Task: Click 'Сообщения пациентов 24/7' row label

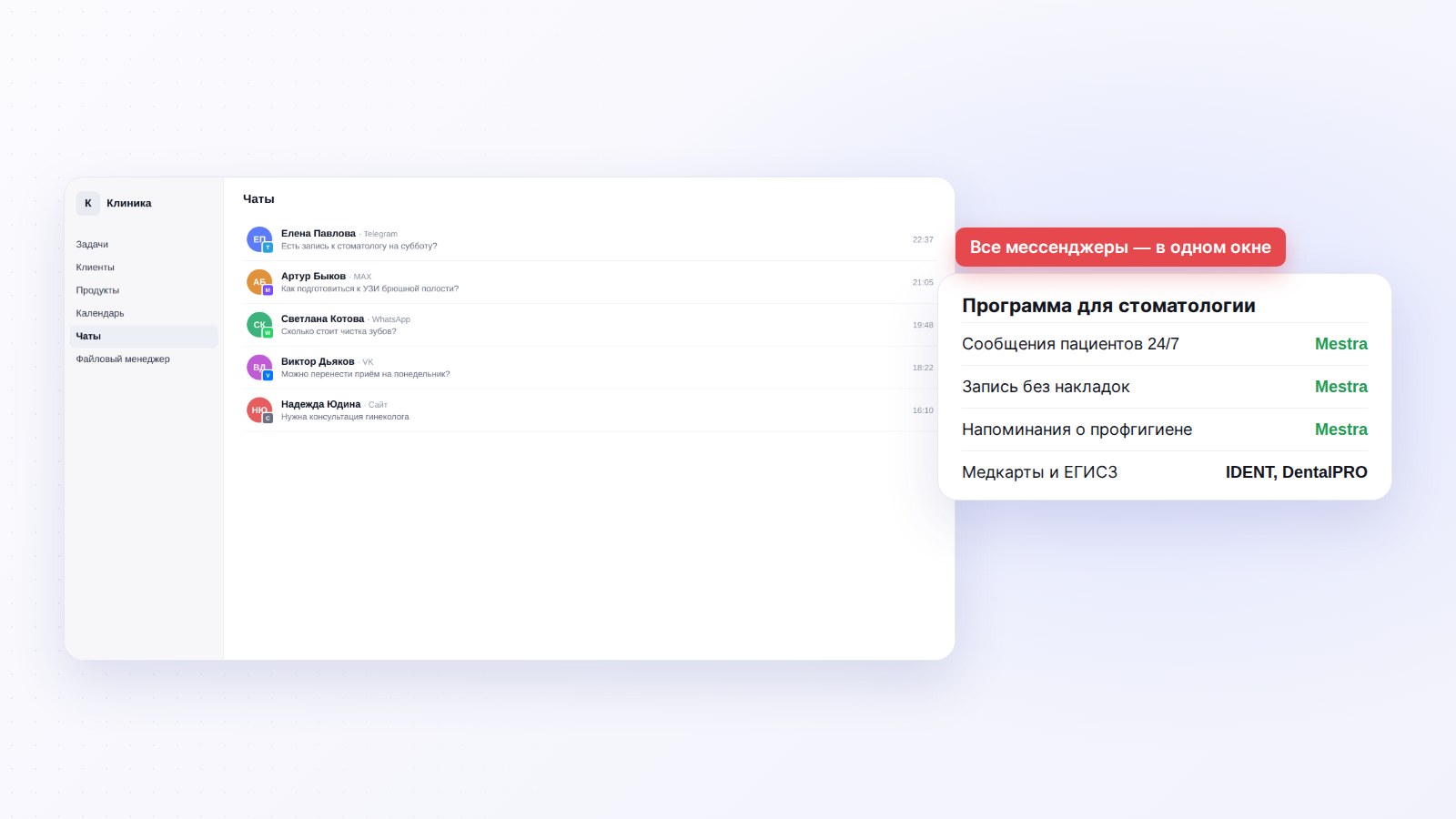Action: [1070, 344]
